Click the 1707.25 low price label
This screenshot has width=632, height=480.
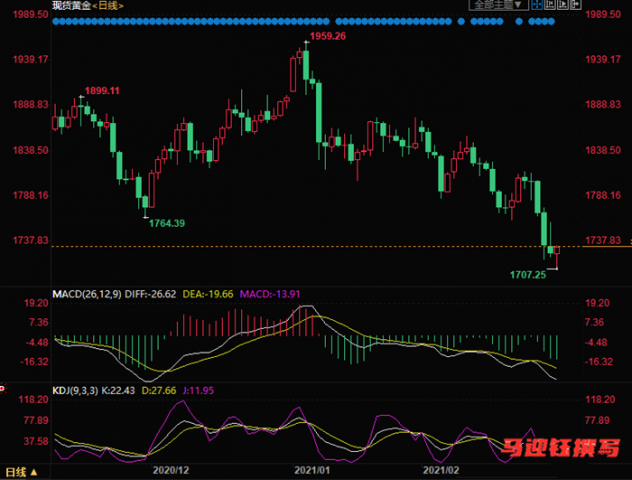pos(528,275)
